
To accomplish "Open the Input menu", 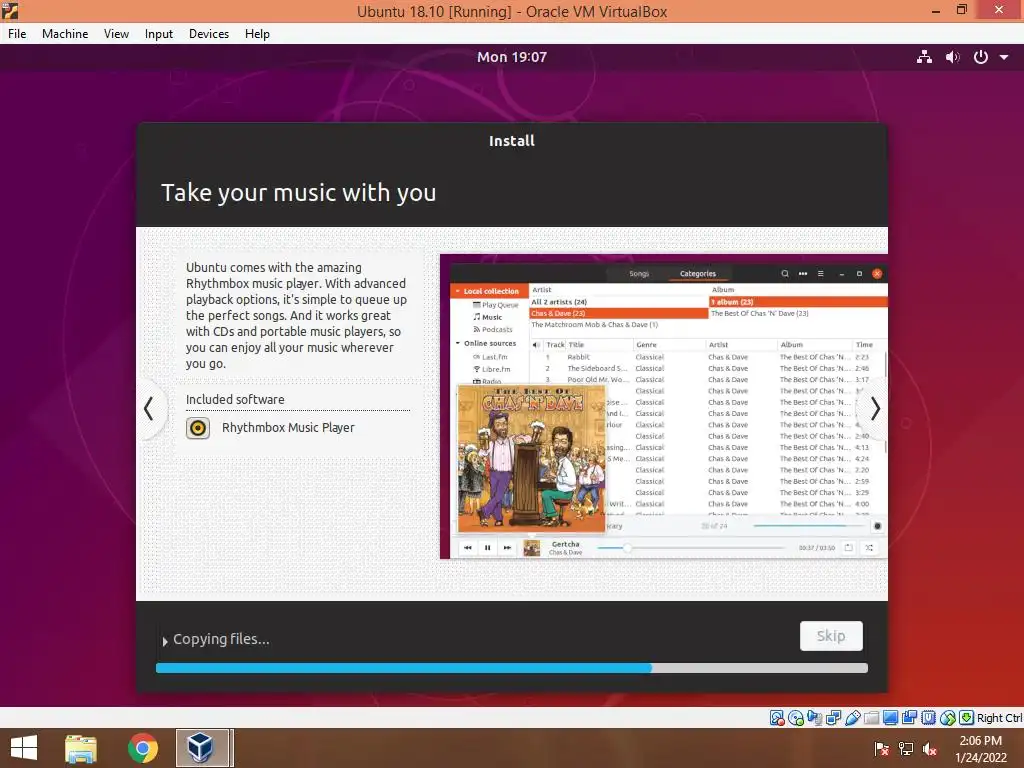I will 159,34.
